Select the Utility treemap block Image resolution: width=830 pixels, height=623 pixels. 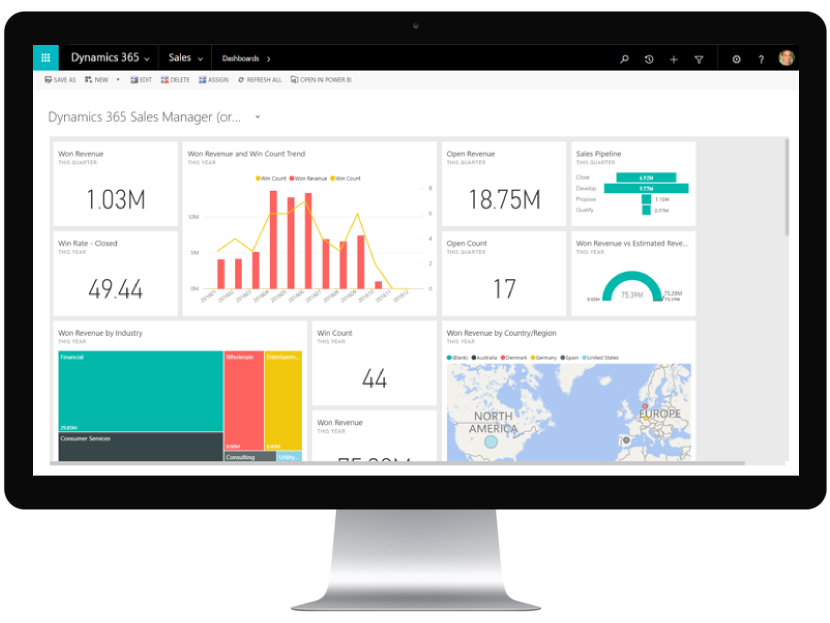point(289,456)
